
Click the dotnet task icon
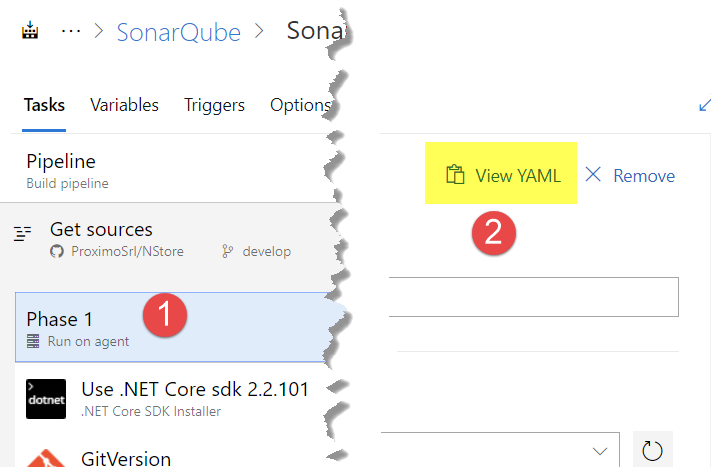tap(46, 399)
